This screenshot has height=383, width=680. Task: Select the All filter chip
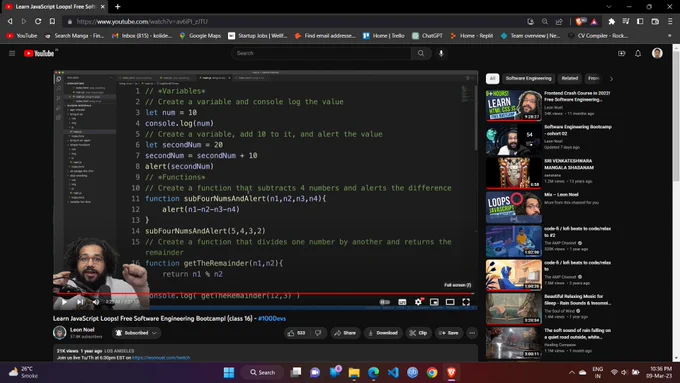(x=492, y=79)
